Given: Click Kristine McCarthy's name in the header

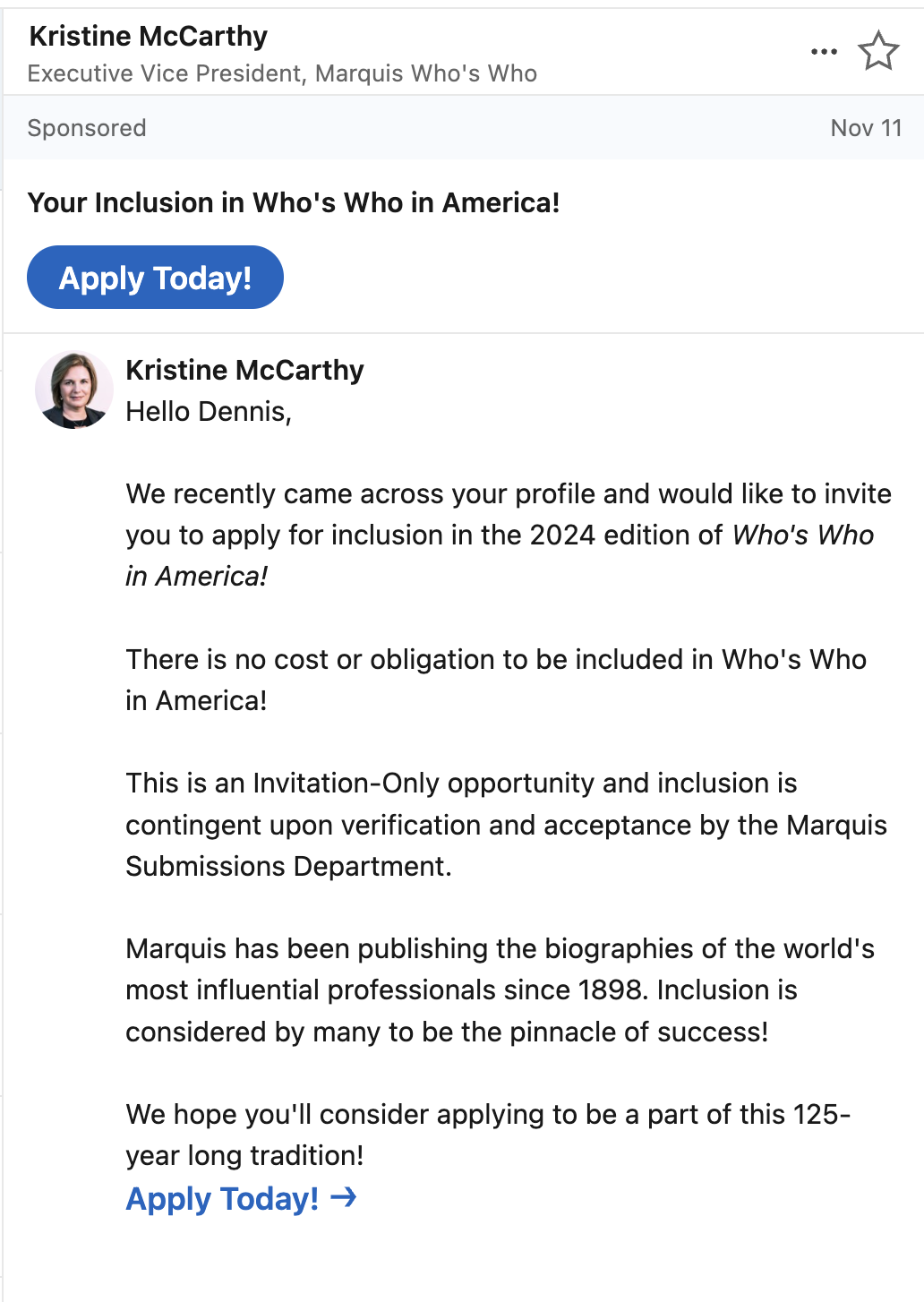Looking at the screenshot, I should point(149,36).
